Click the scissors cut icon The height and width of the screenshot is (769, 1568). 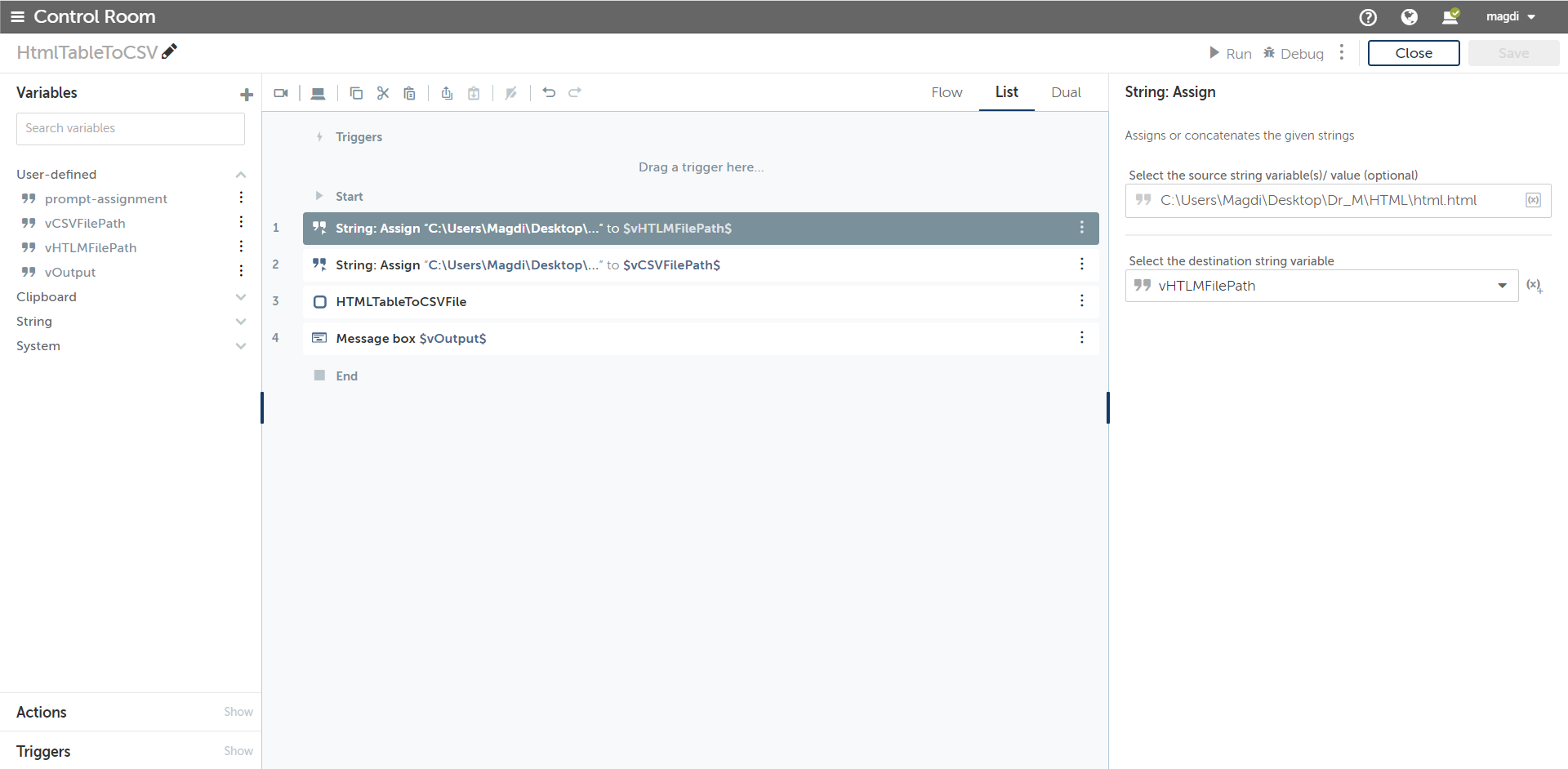[383, 93]
